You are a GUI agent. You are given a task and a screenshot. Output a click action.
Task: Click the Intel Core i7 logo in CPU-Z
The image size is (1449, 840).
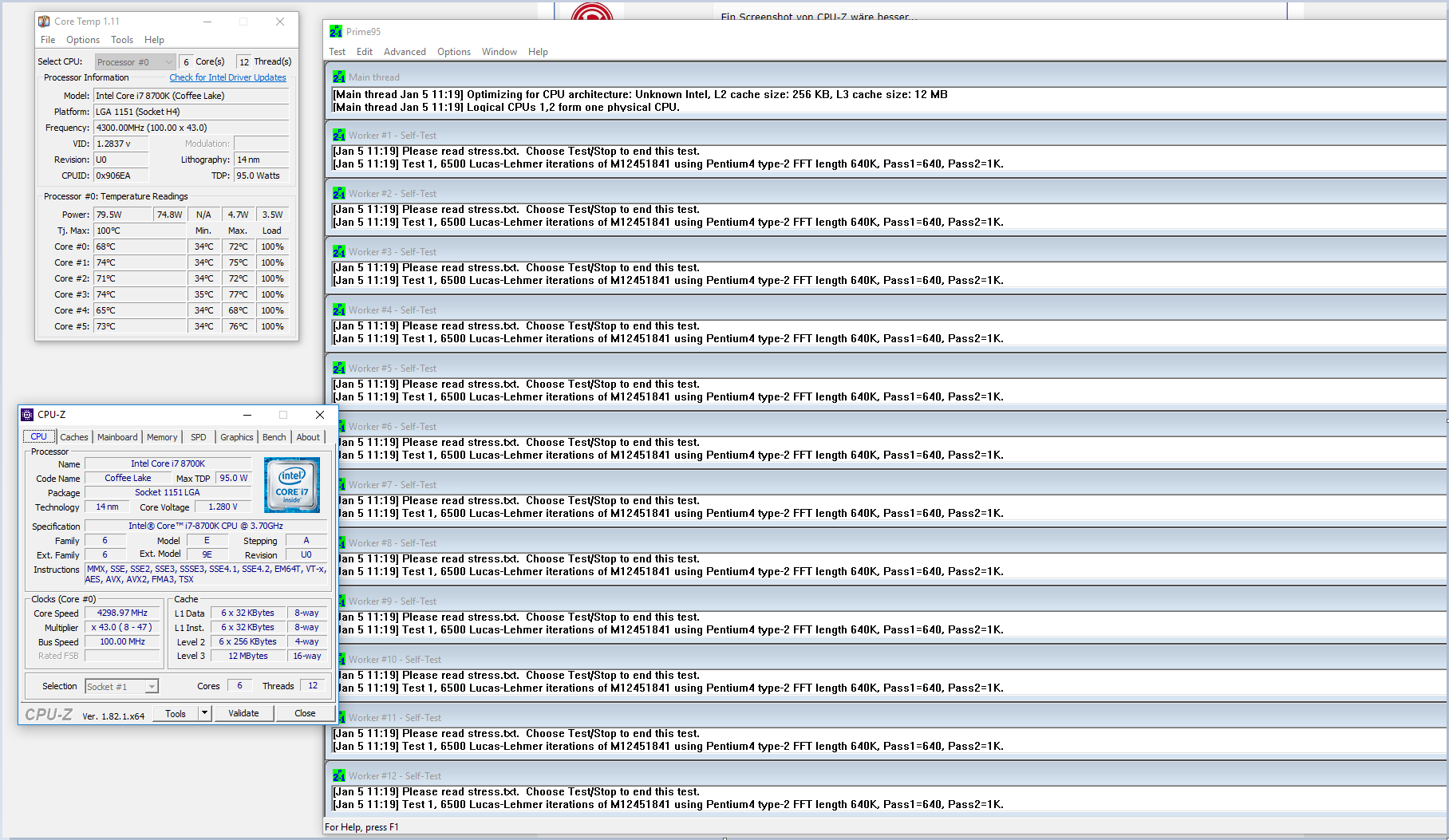click(292, 484)
